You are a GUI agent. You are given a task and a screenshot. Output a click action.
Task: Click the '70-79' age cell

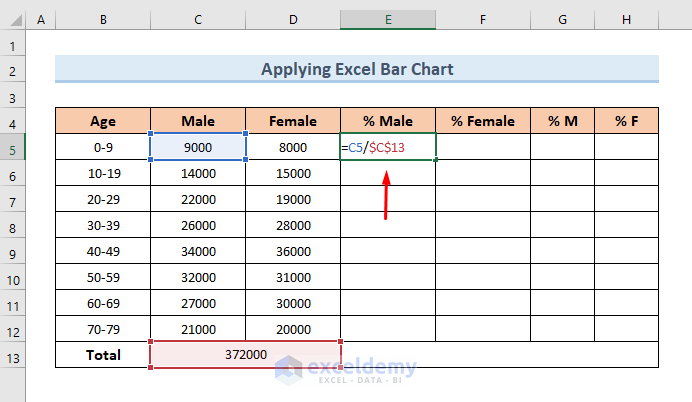[103, 329]
